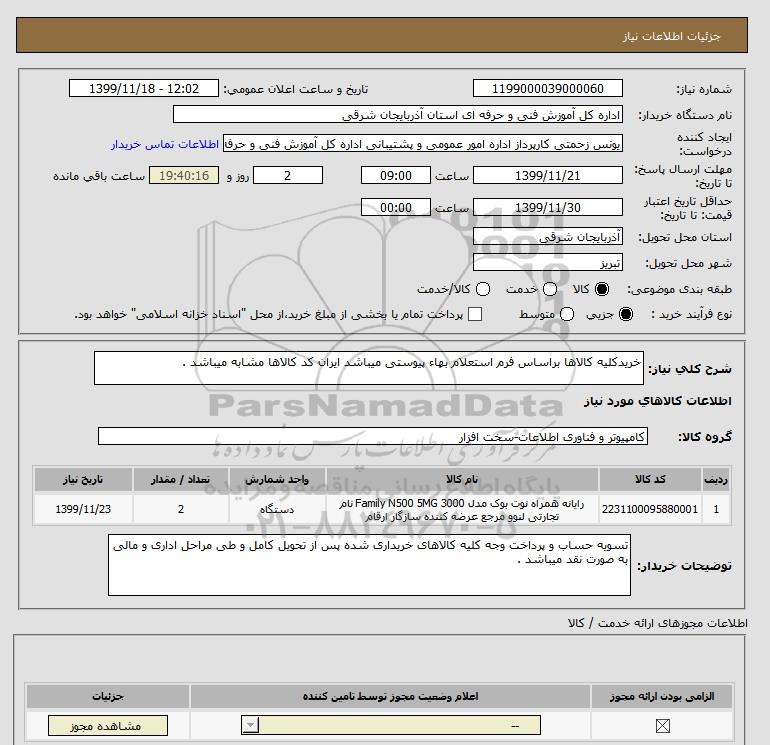Viewport: 770px width, 745px height.
Task: Click the need date 1399/11/23 cell
Action: 83,509
